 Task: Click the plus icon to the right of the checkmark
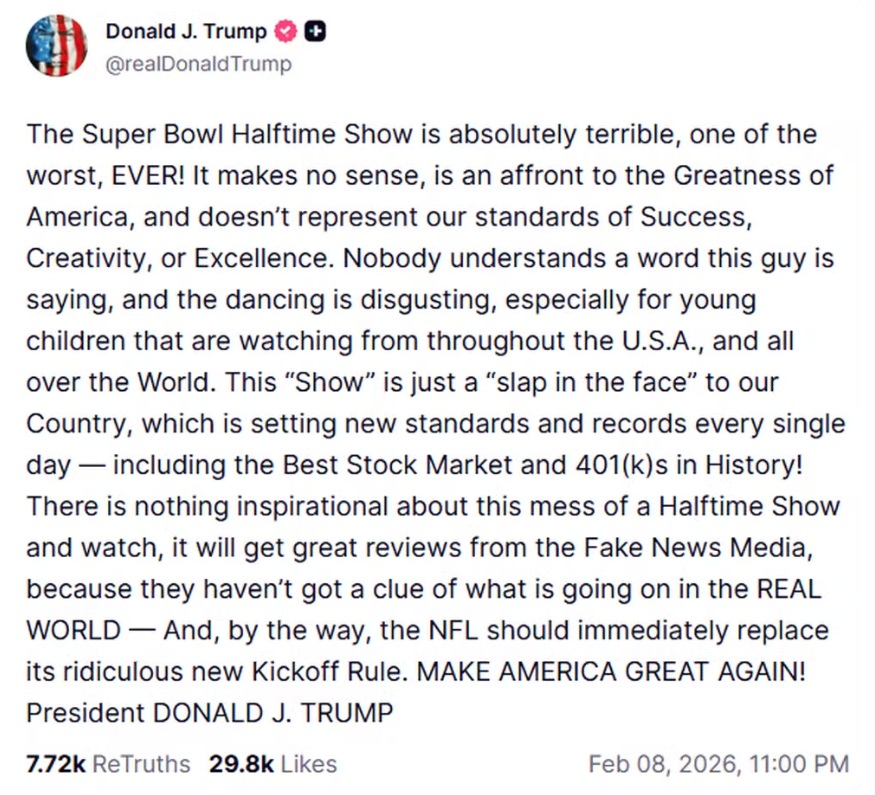pos(314,31)
